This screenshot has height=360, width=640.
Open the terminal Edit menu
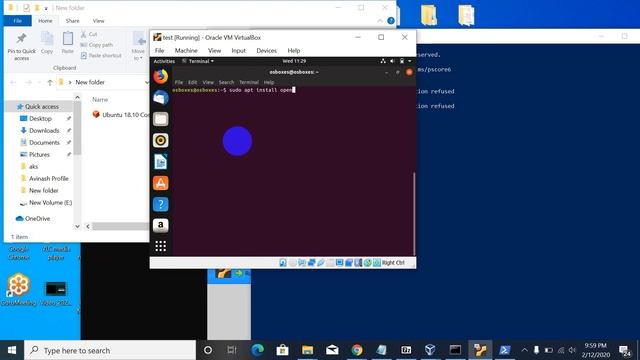[192, 82]
